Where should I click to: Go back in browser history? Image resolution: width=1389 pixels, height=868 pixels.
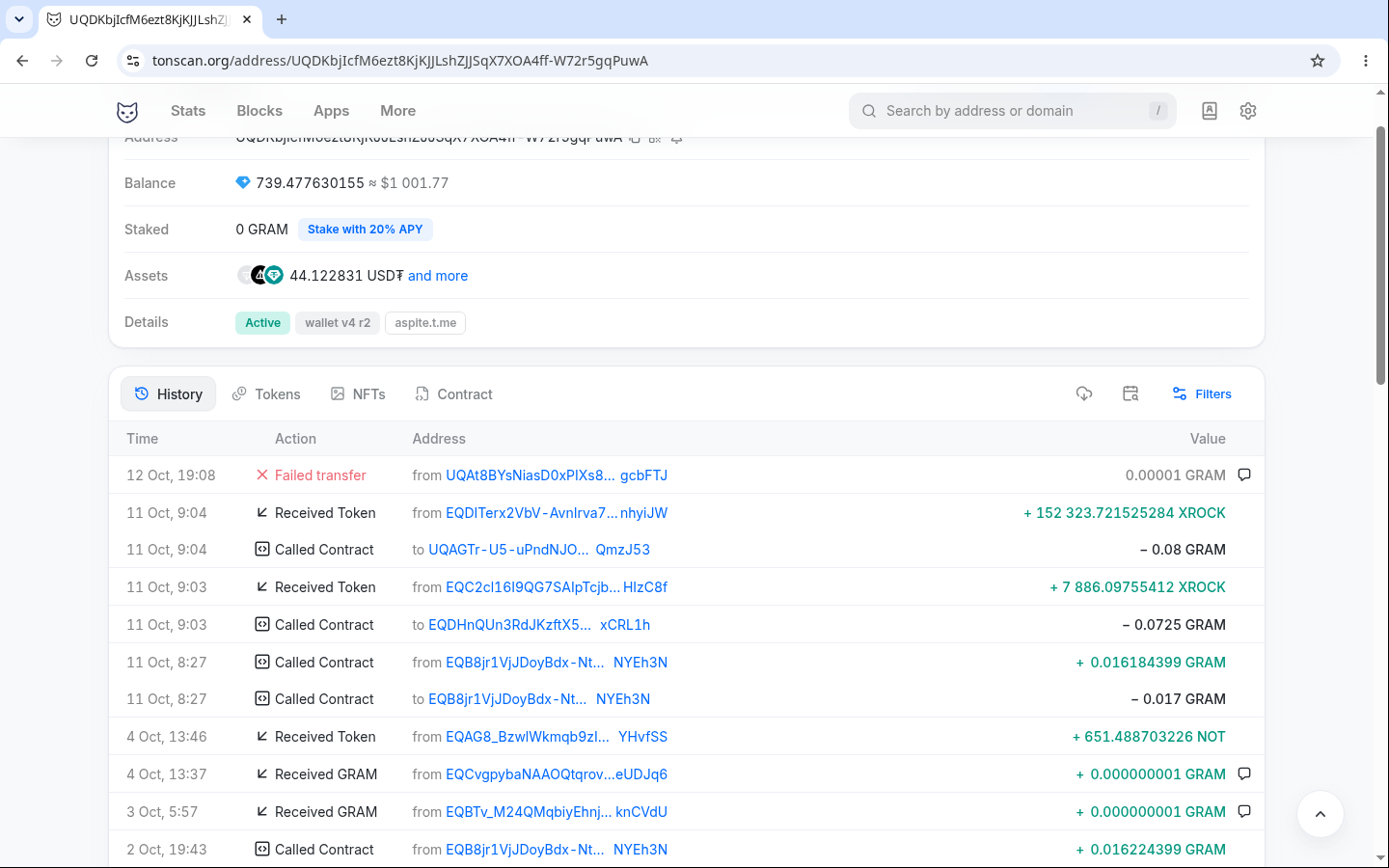click(22, 61)
